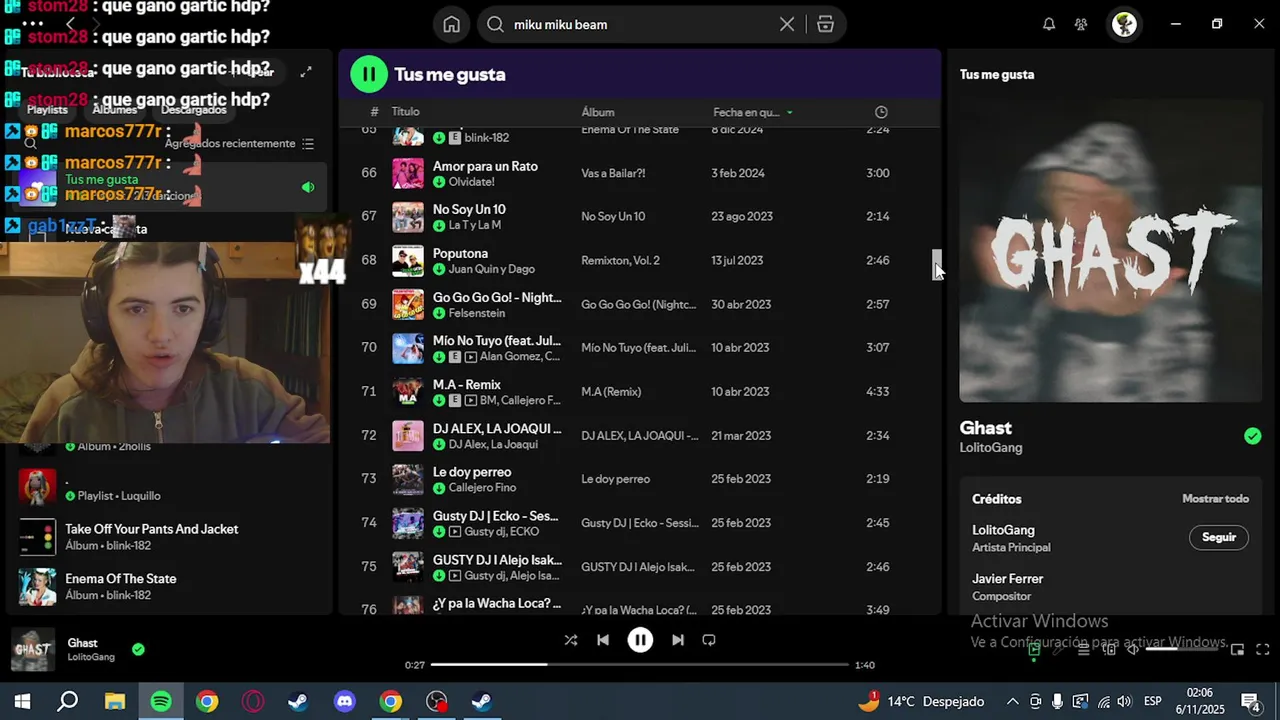Mute volume with the speaker icon

[1132, 649]
